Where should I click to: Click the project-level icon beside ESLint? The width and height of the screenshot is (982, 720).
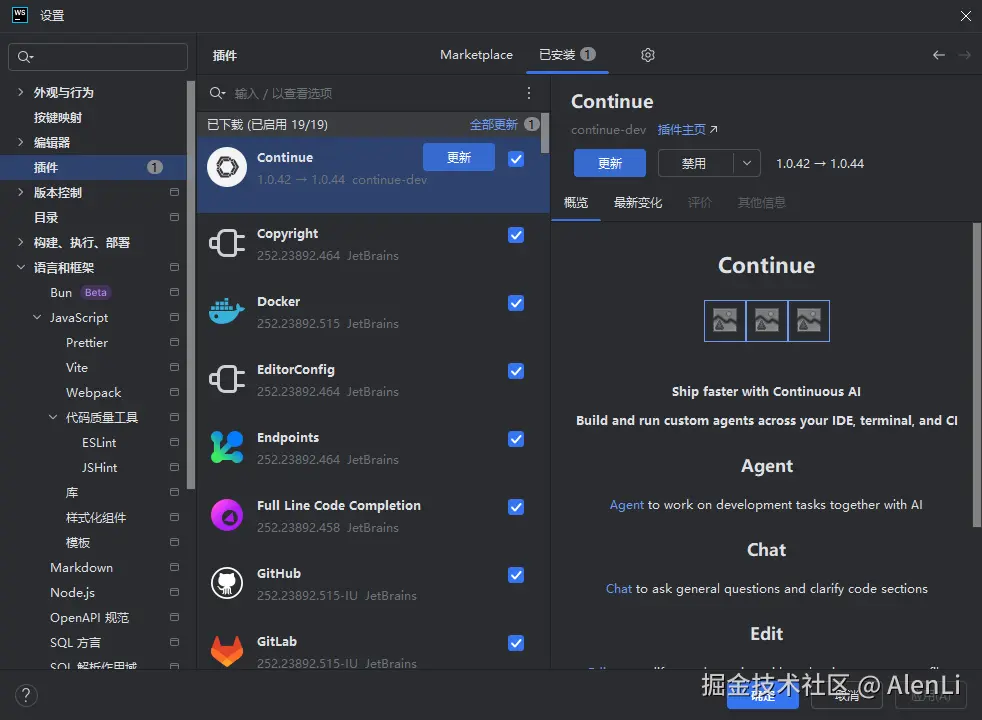point(174,442)
